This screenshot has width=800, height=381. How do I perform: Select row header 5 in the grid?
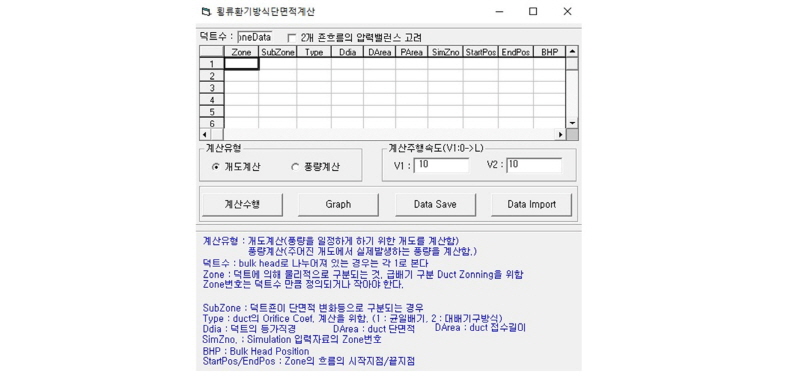(212, 111)
